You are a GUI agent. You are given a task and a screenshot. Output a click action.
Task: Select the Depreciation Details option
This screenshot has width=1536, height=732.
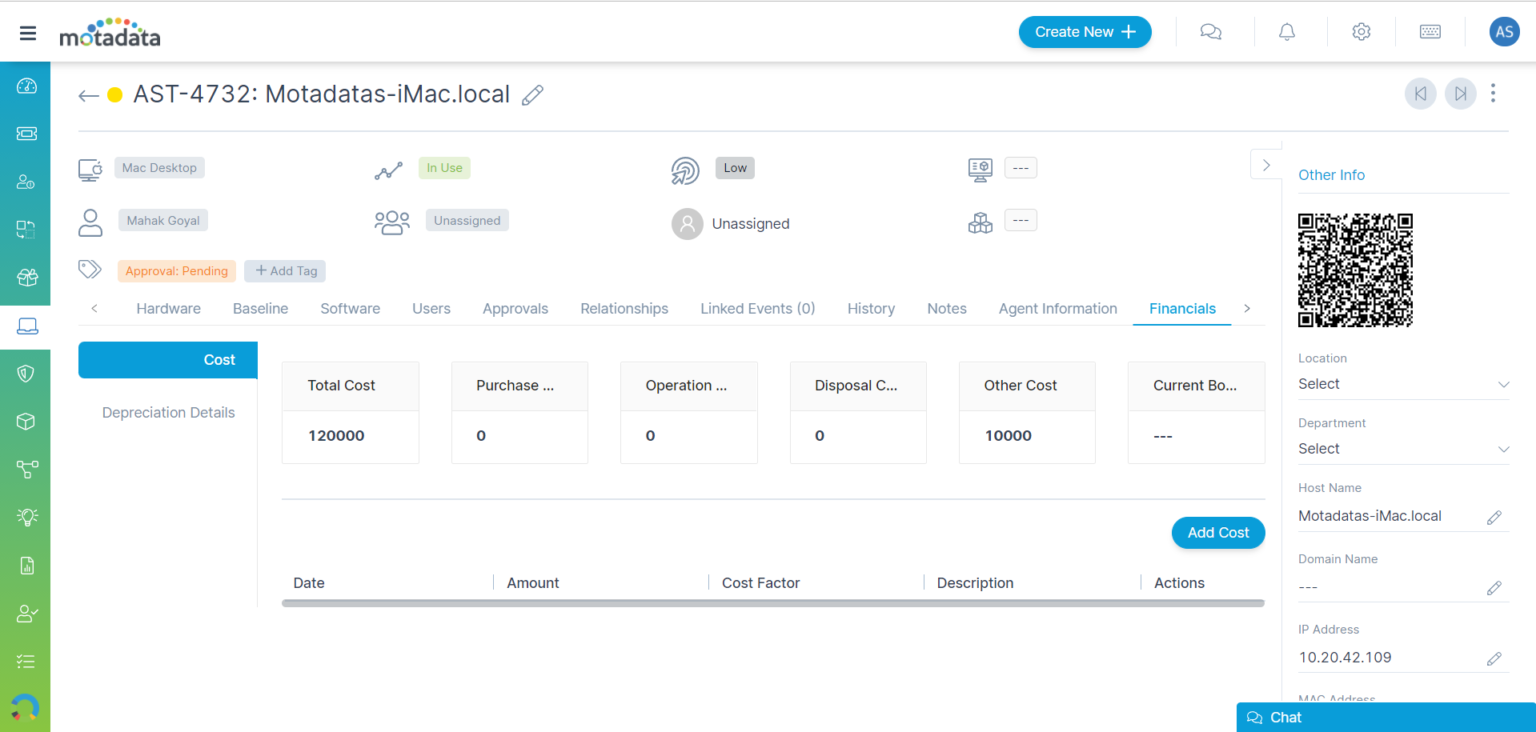pos(168,412)
